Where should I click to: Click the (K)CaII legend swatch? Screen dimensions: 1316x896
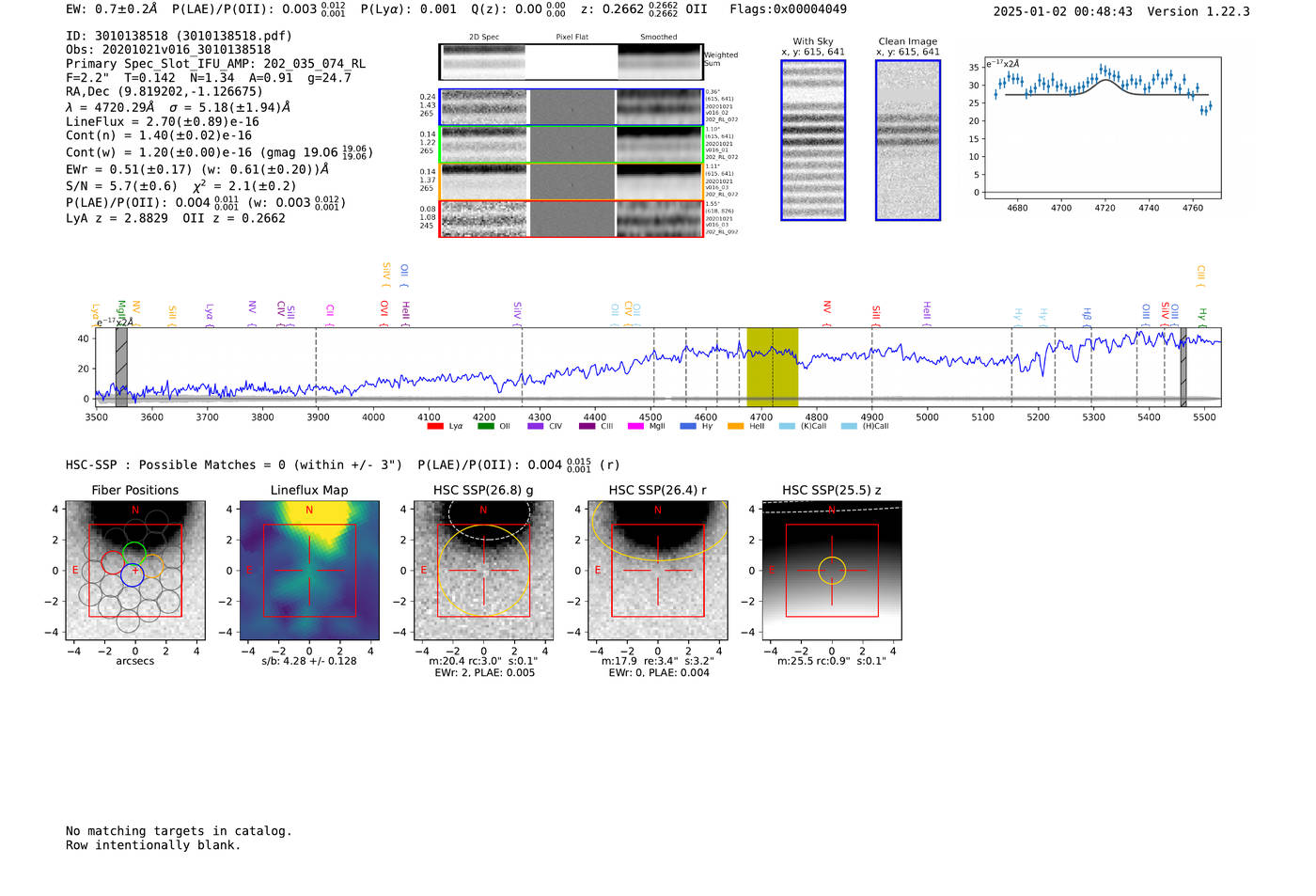tap(787, 427)
